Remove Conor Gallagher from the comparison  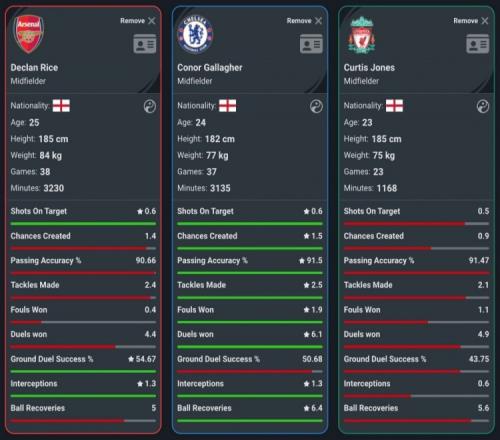pos(304,21)
